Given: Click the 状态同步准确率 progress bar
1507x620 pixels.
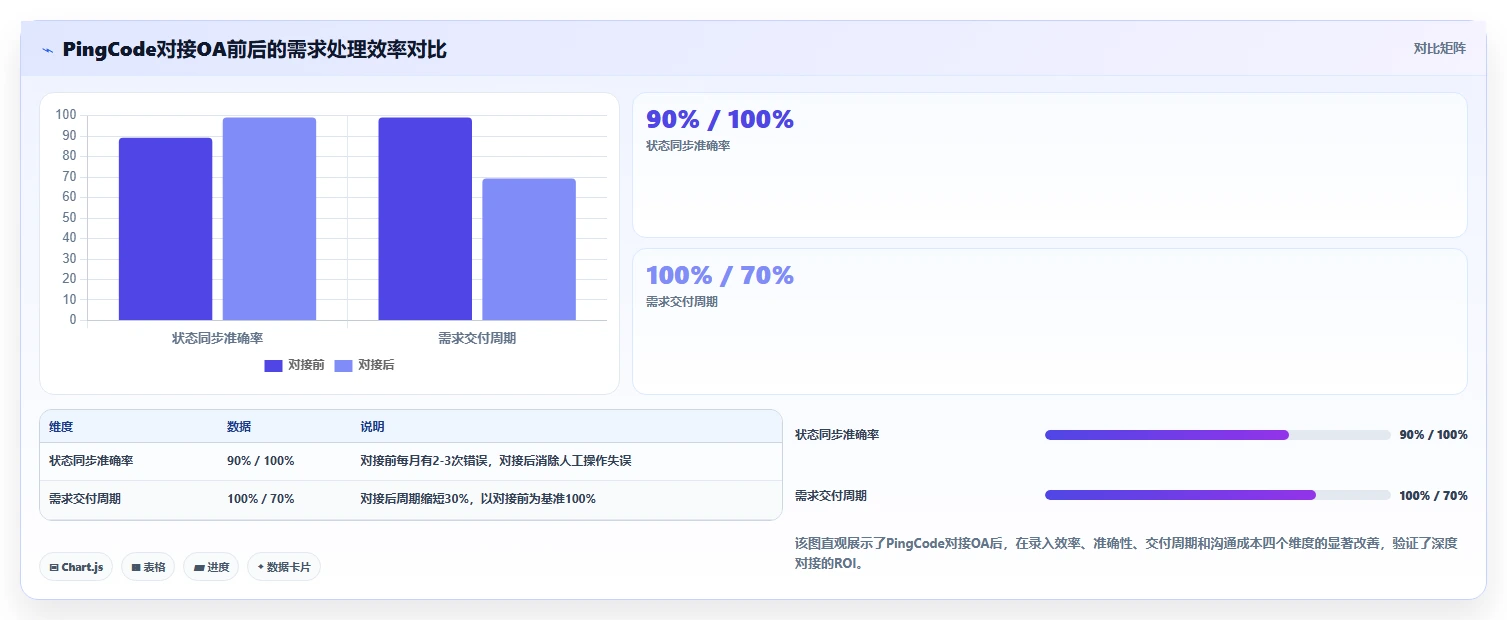Looking at the screenshot, I should 1217,435.
